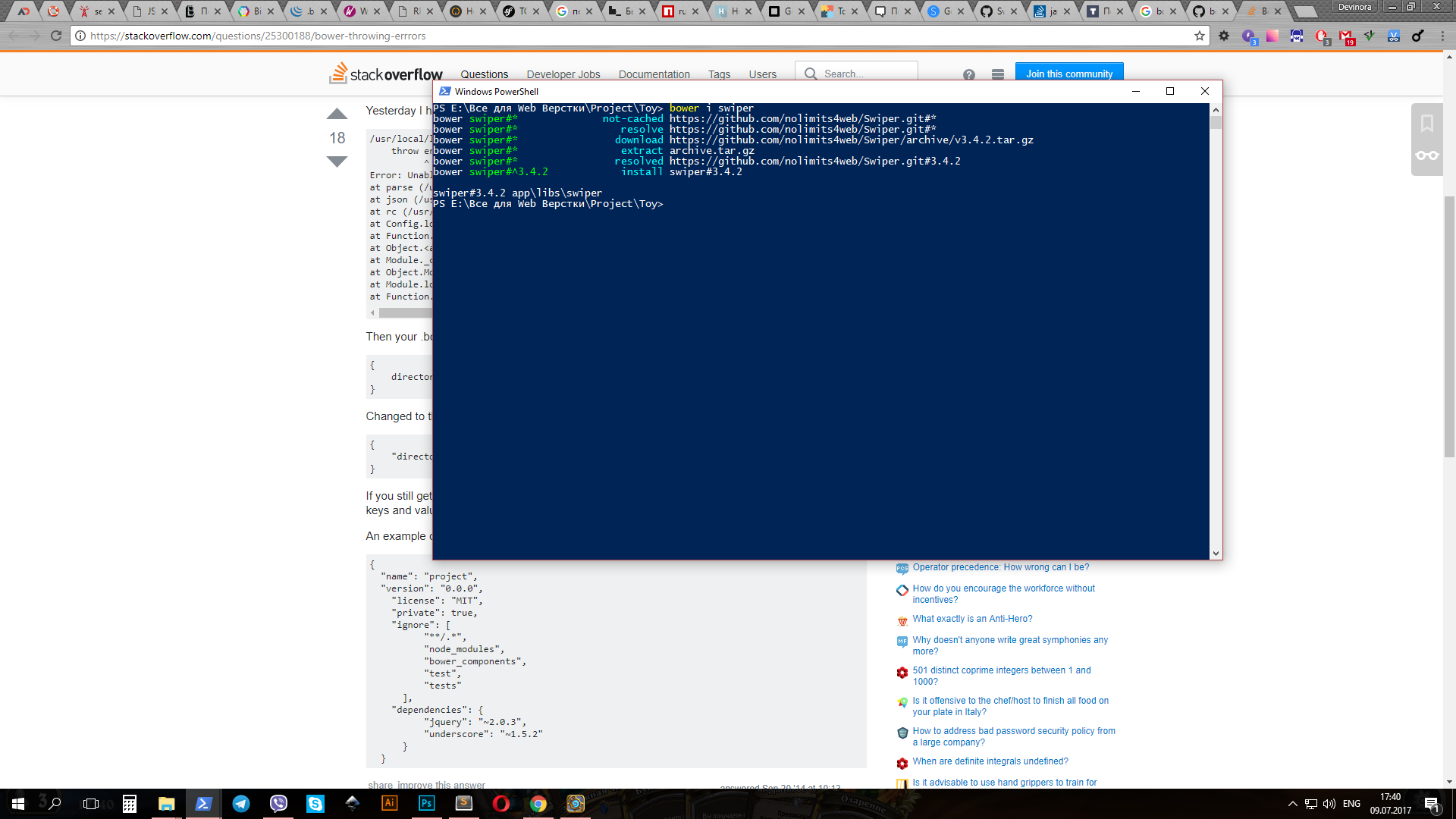Open volume control in system tray

tap(1329, 804)
